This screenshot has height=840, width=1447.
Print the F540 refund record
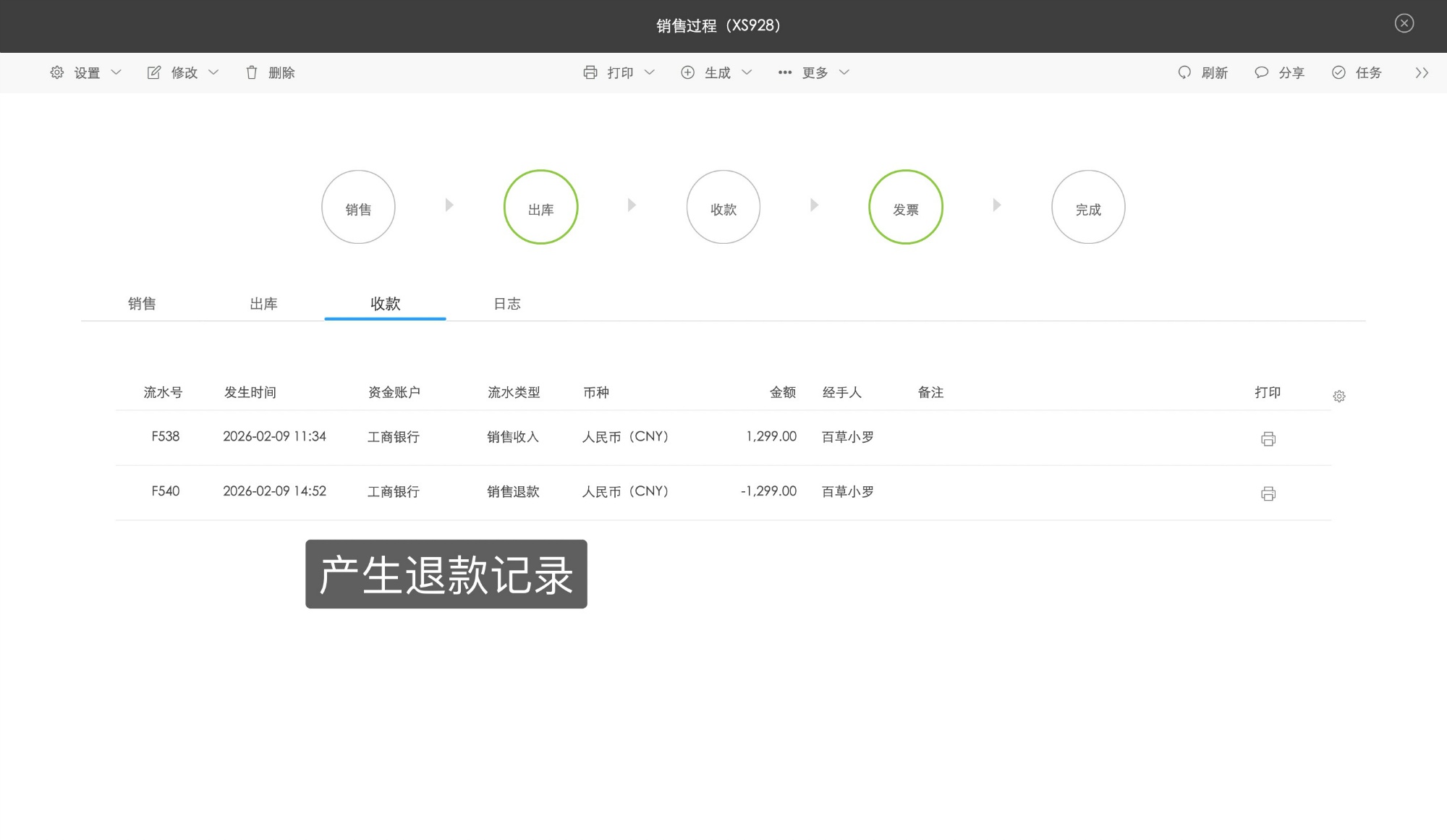tap(1269, 493)
